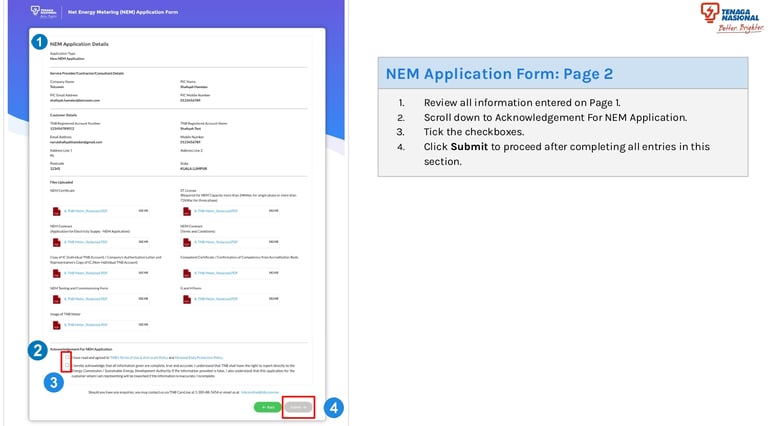Select 'Net Energy Metering (NEM) Application Form' header text
Screen dimensions: 768x426
pyautogui.click(x=123, y=12)
